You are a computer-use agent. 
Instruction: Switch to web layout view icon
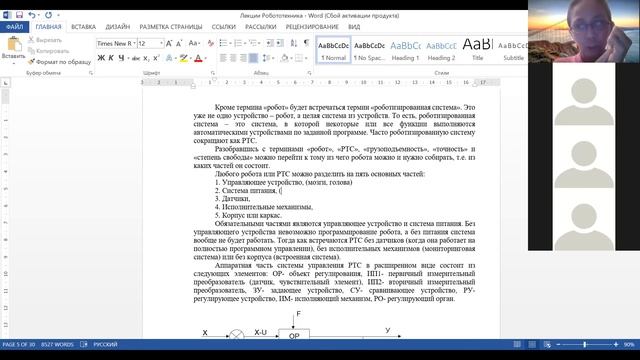pyautogui.click(x=547, y=344)
